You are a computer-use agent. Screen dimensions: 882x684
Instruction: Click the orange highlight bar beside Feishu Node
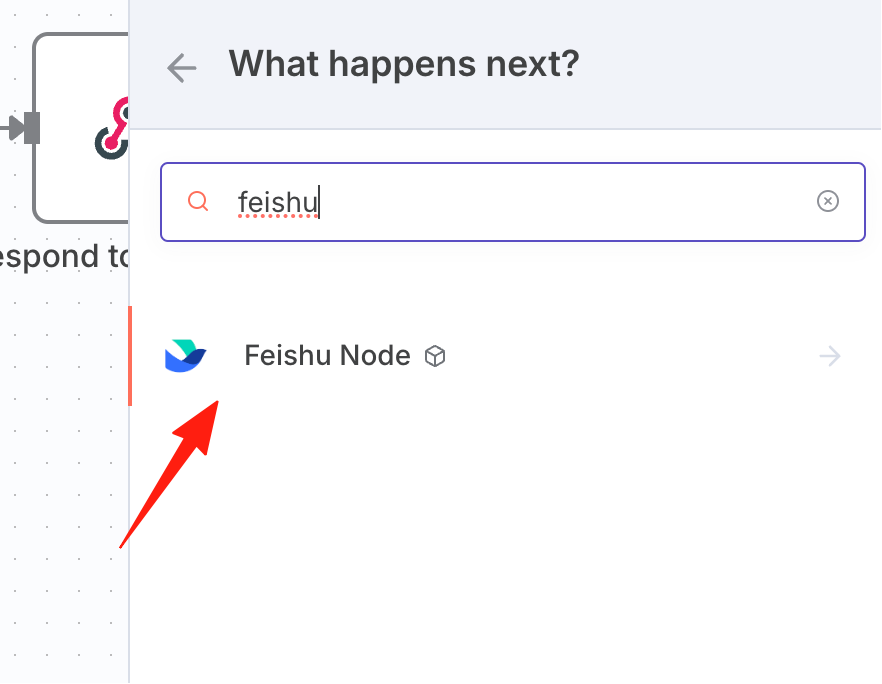click(130, 356)
